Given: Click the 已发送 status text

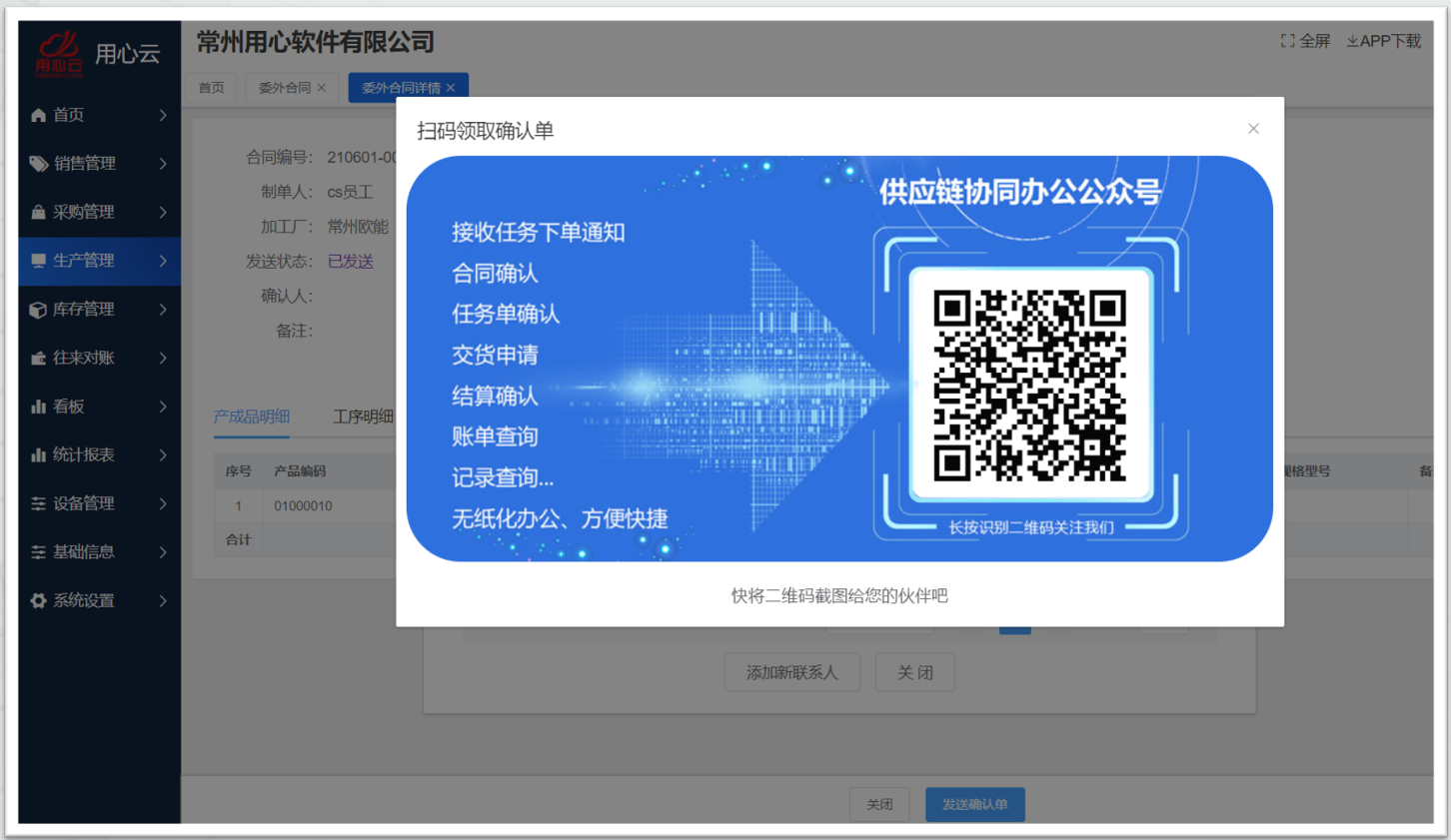Looking at the screenshot, I should pos(351,262).
